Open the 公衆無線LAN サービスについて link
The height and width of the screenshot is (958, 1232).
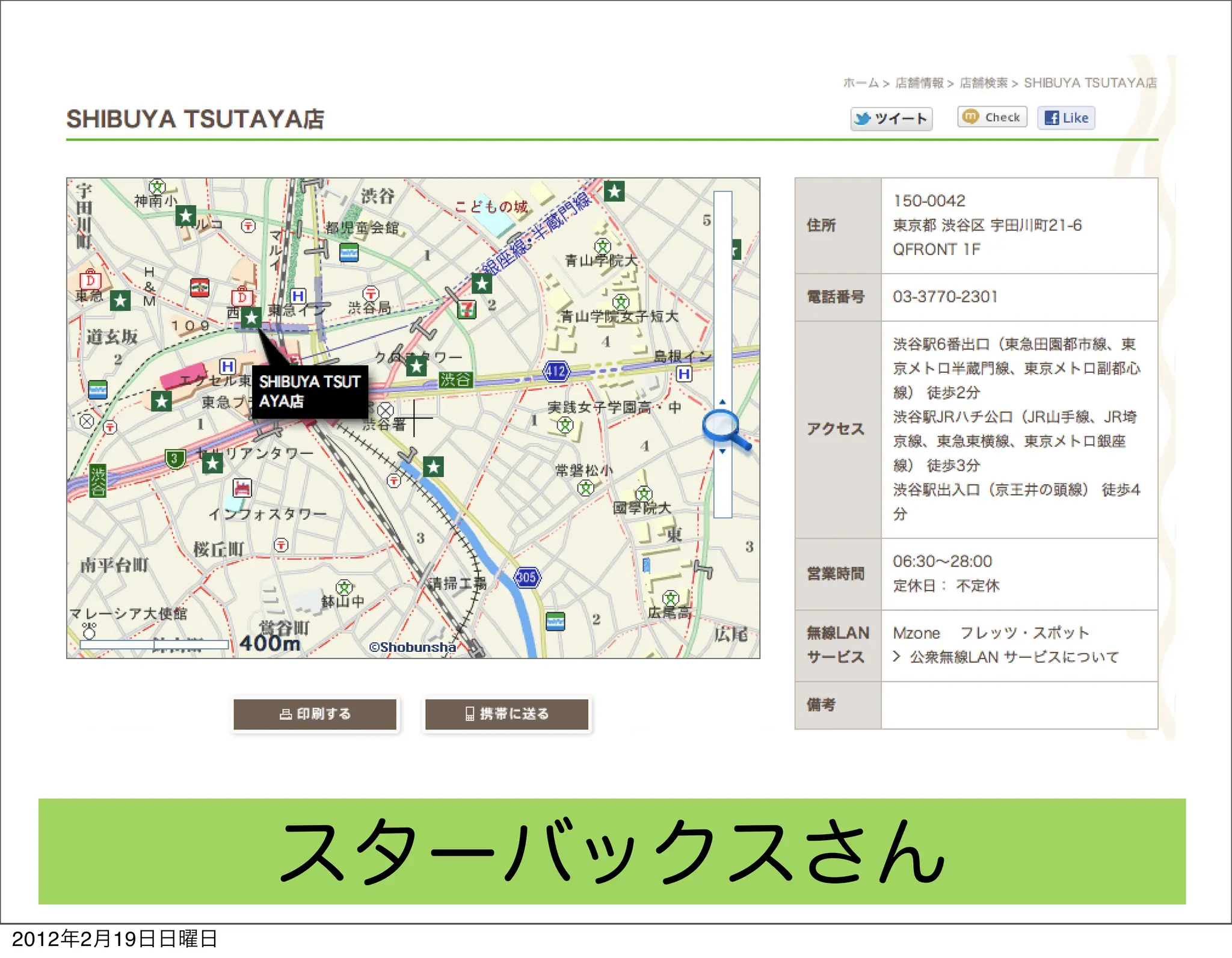pos(1014,657)
